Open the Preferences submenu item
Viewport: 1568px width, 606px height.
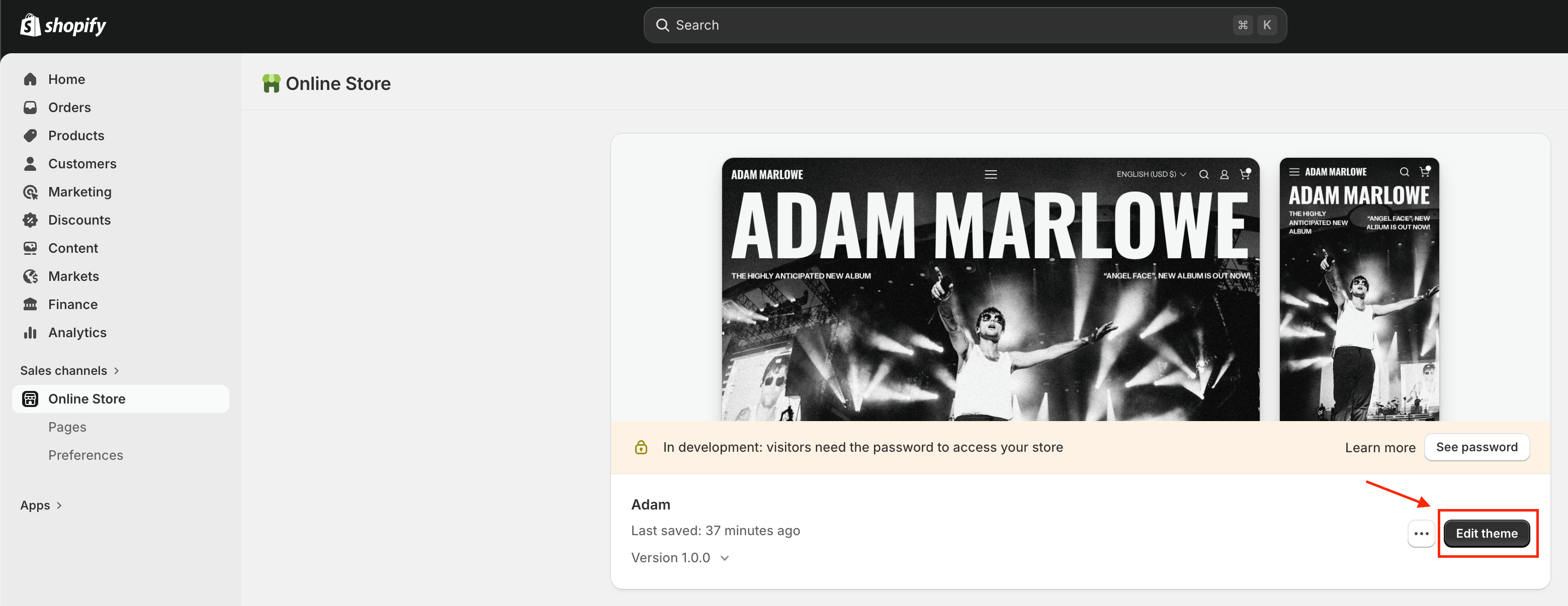pos(85,455)
